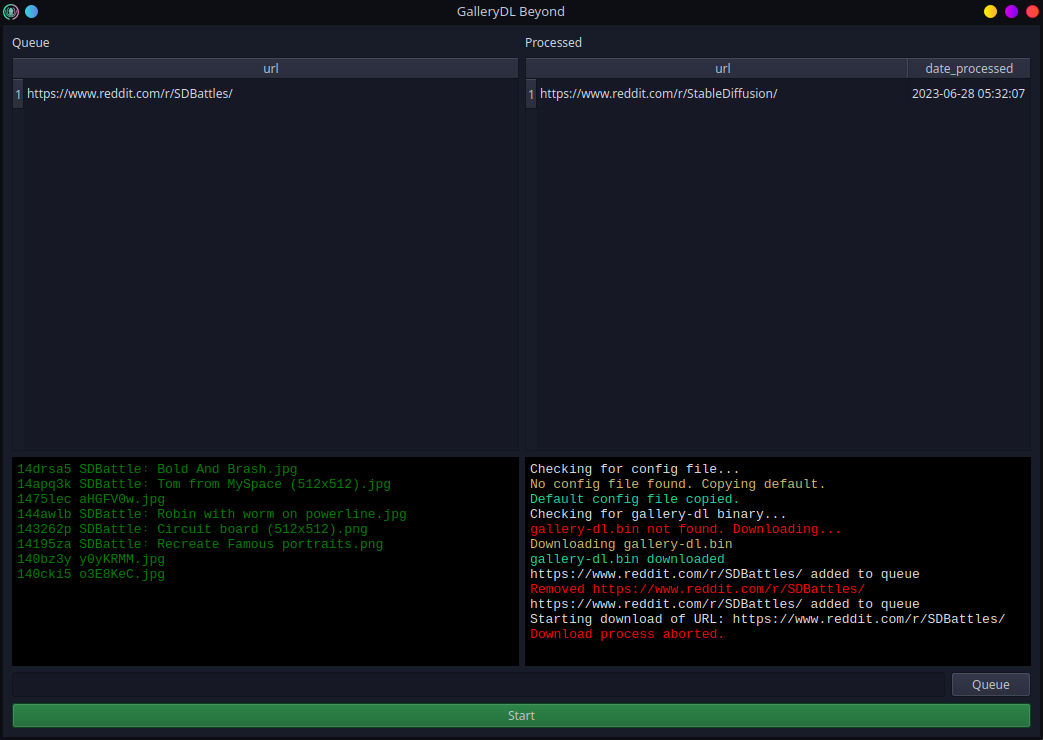
Task: Click 'gallery-dl.bin downloaded' log line
Action: [x=627, y=559]
